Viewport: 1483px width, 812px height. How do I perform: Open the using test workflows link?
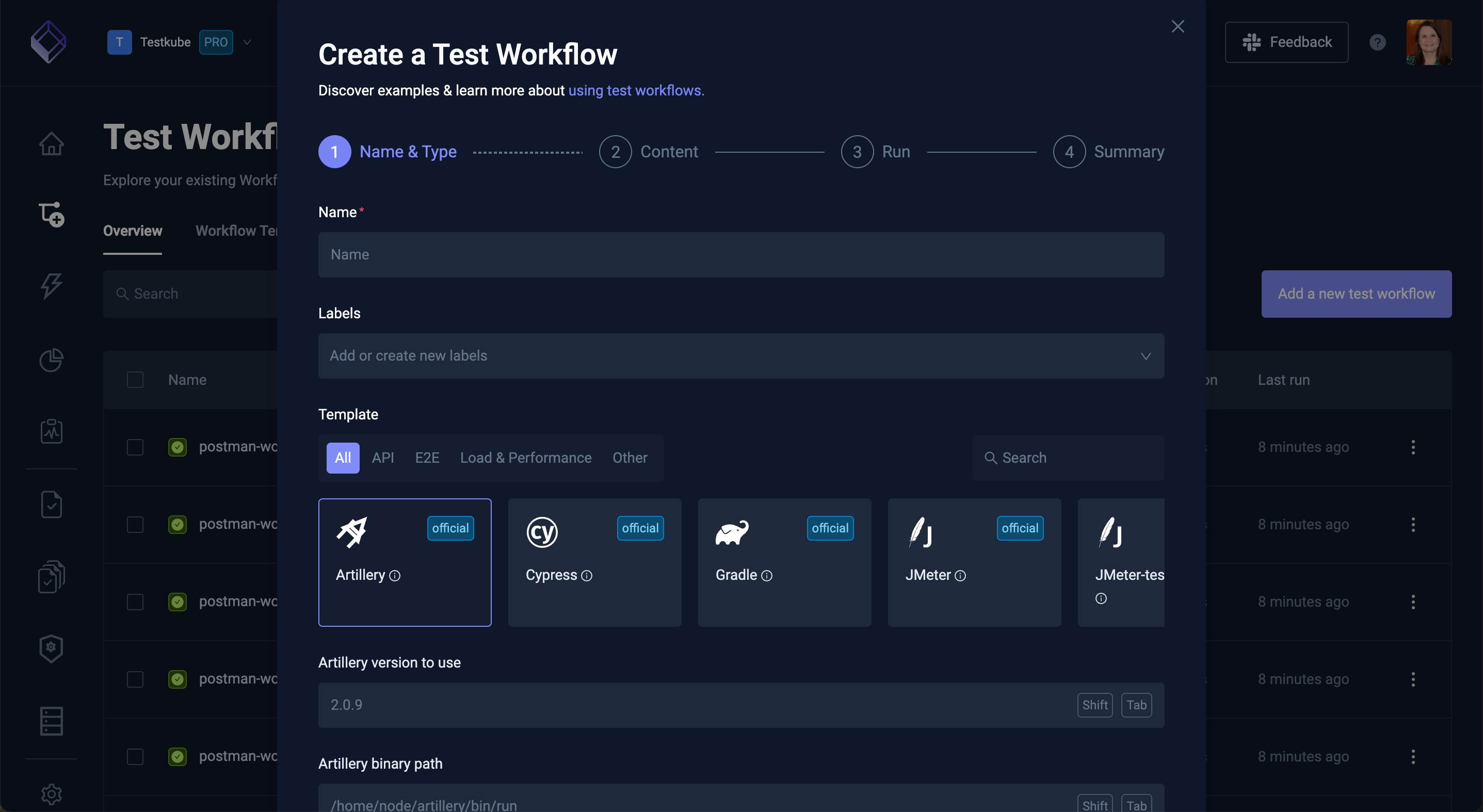636,90
